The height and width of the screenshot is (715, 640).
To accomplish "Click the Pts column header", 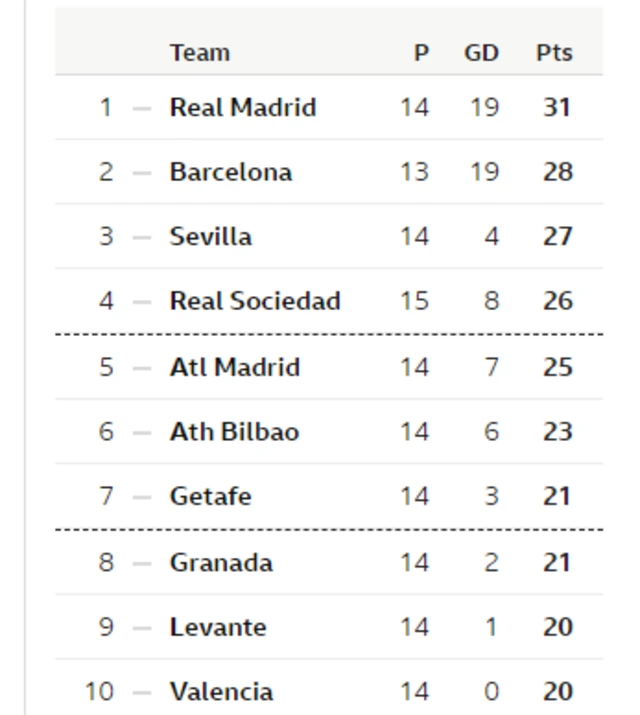I will coord(554,53).
